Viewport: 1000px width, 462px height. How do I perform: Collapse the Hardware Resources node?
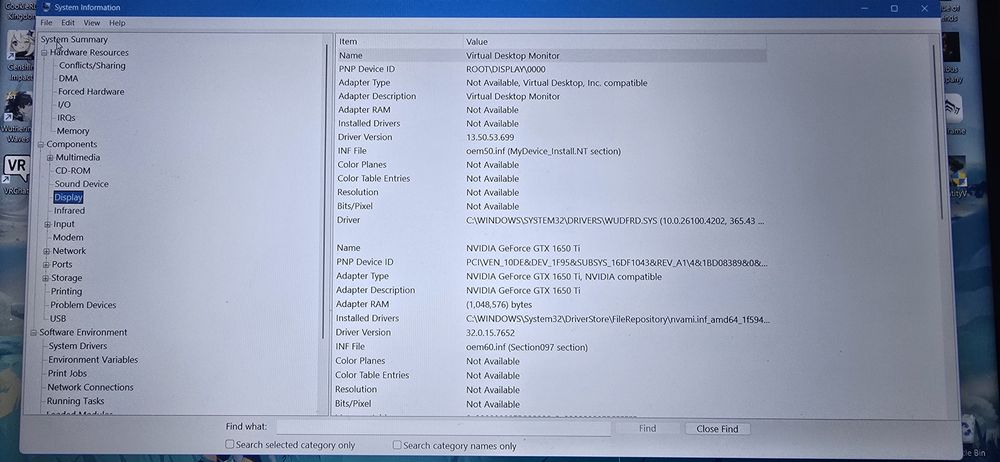pos(45,53)
